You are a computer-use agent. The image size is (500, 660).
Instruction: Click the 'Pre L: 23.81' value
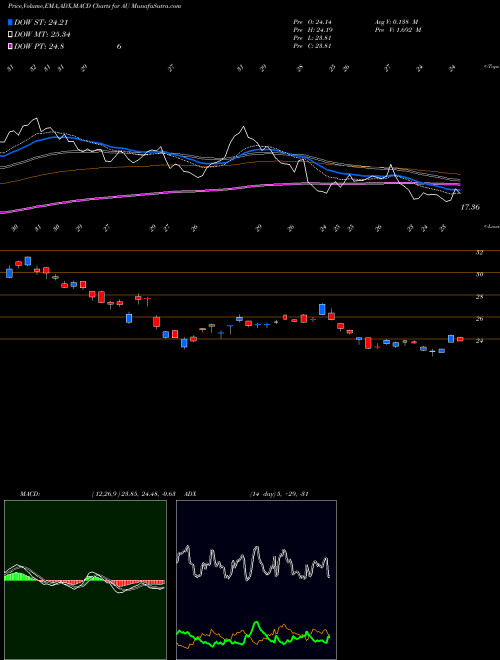[312, 38]
